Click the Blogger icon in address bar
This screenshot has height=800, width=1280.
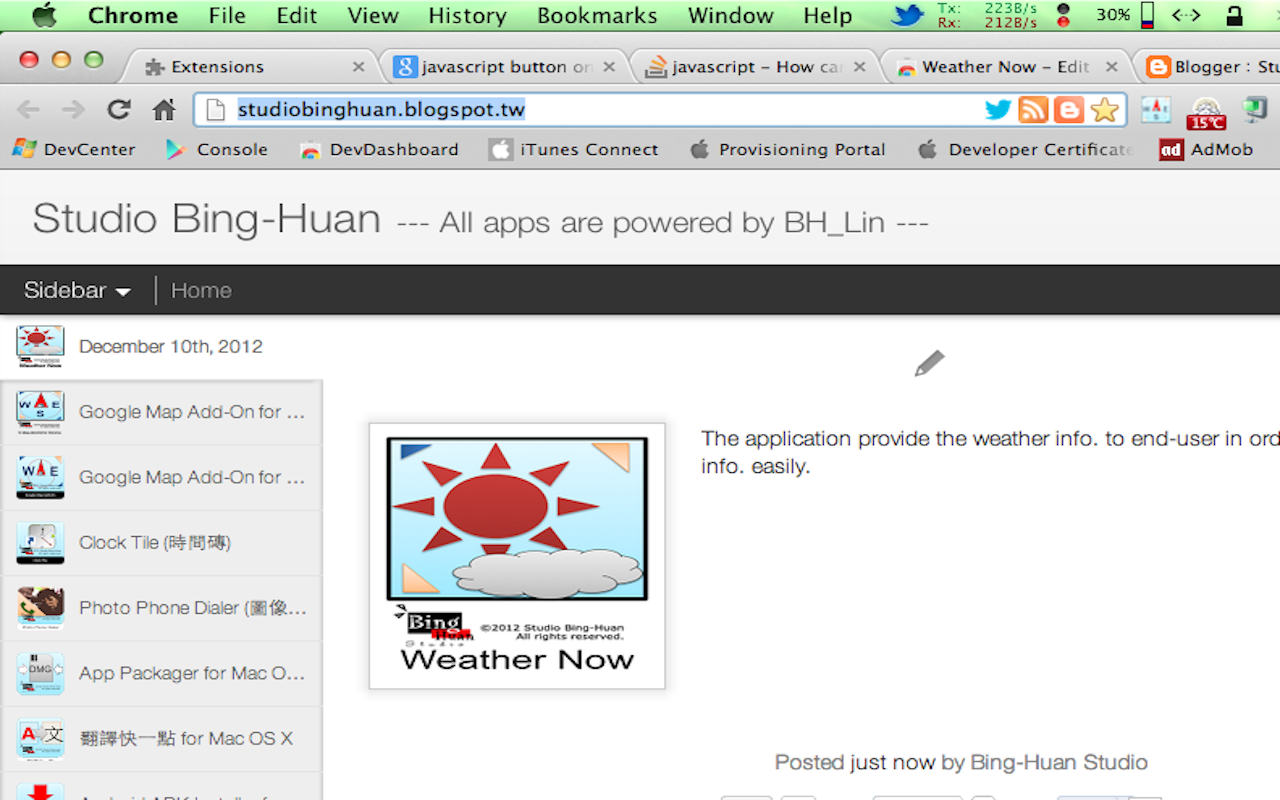tap(1068, 109)
